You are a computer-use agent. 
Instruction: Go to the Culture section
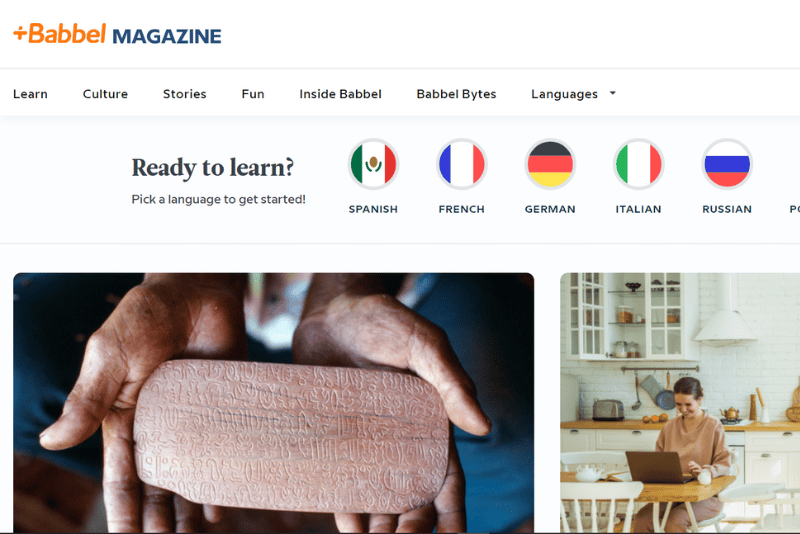(x=105, y=94)
